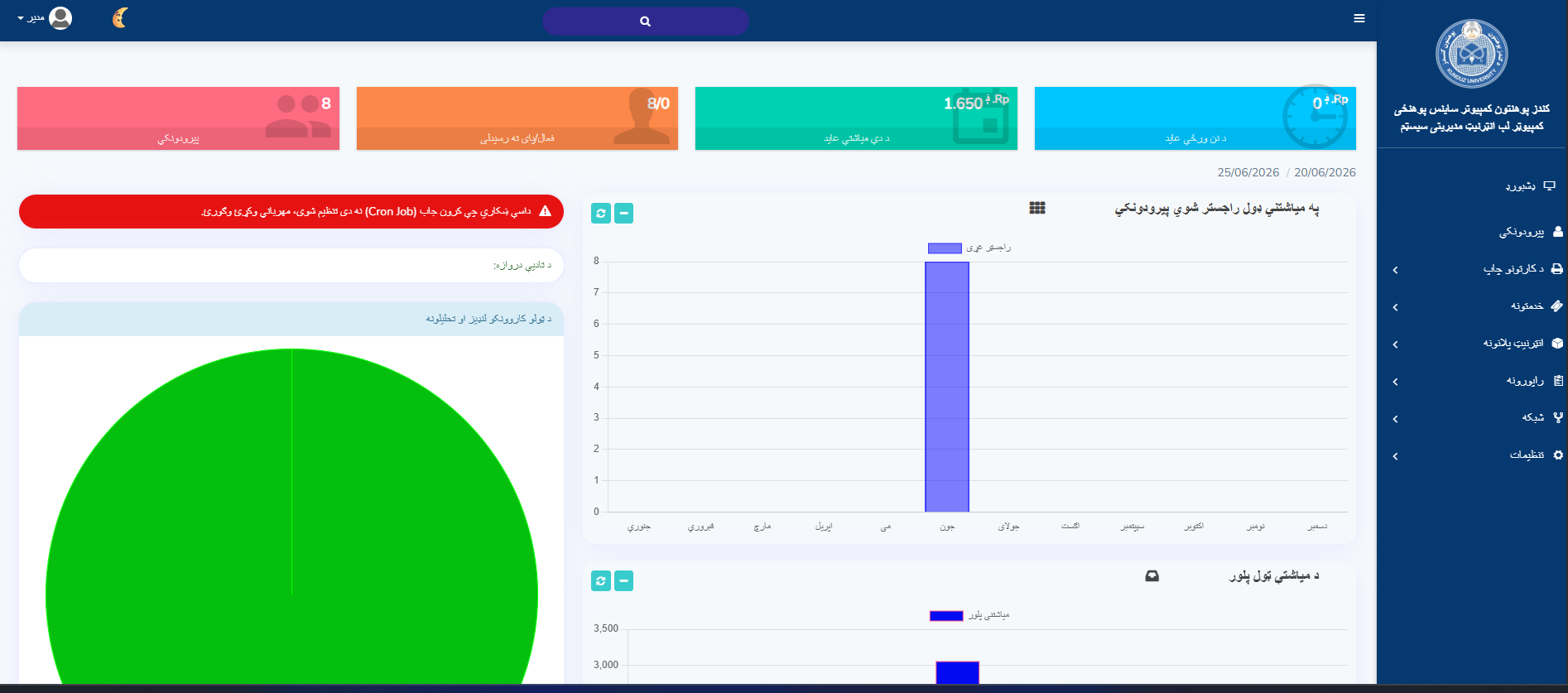The width and height of the screenshot is (1568, 693).
Task: Open the orange active/expired 8/0 card
Action: (517, 118)
